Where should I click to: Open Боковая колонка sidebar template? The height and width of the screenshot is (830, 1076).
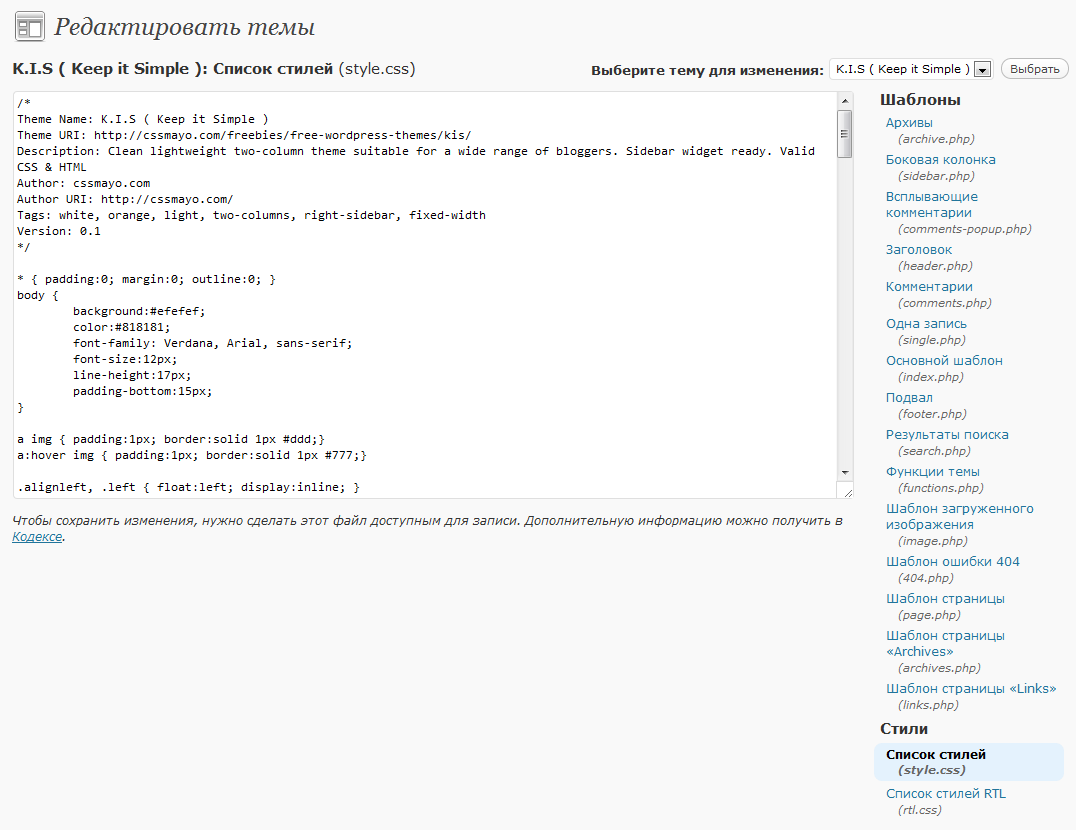coord(940,160)
